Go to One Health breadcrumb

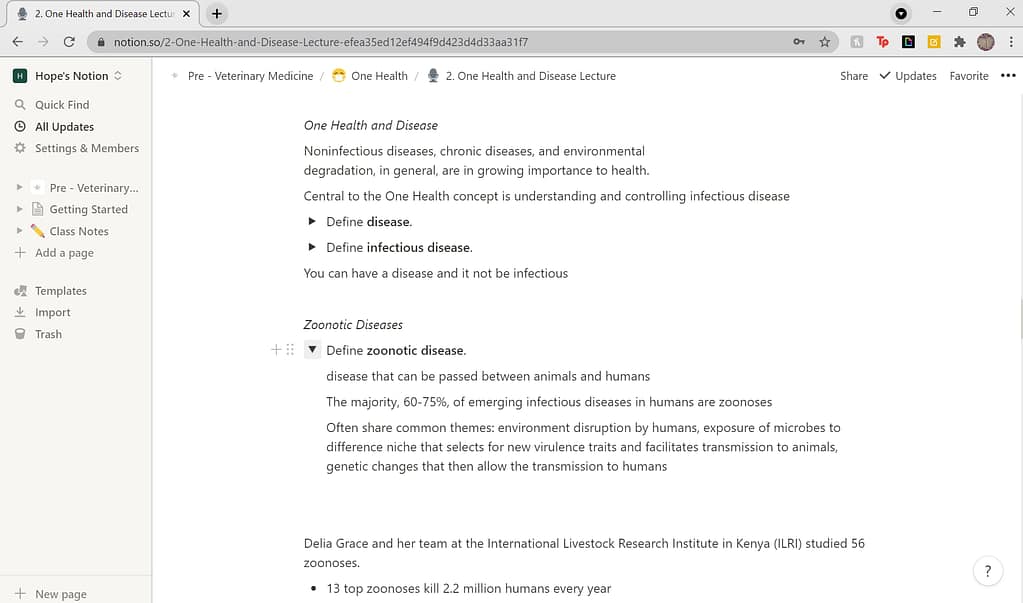click(379, 76)
